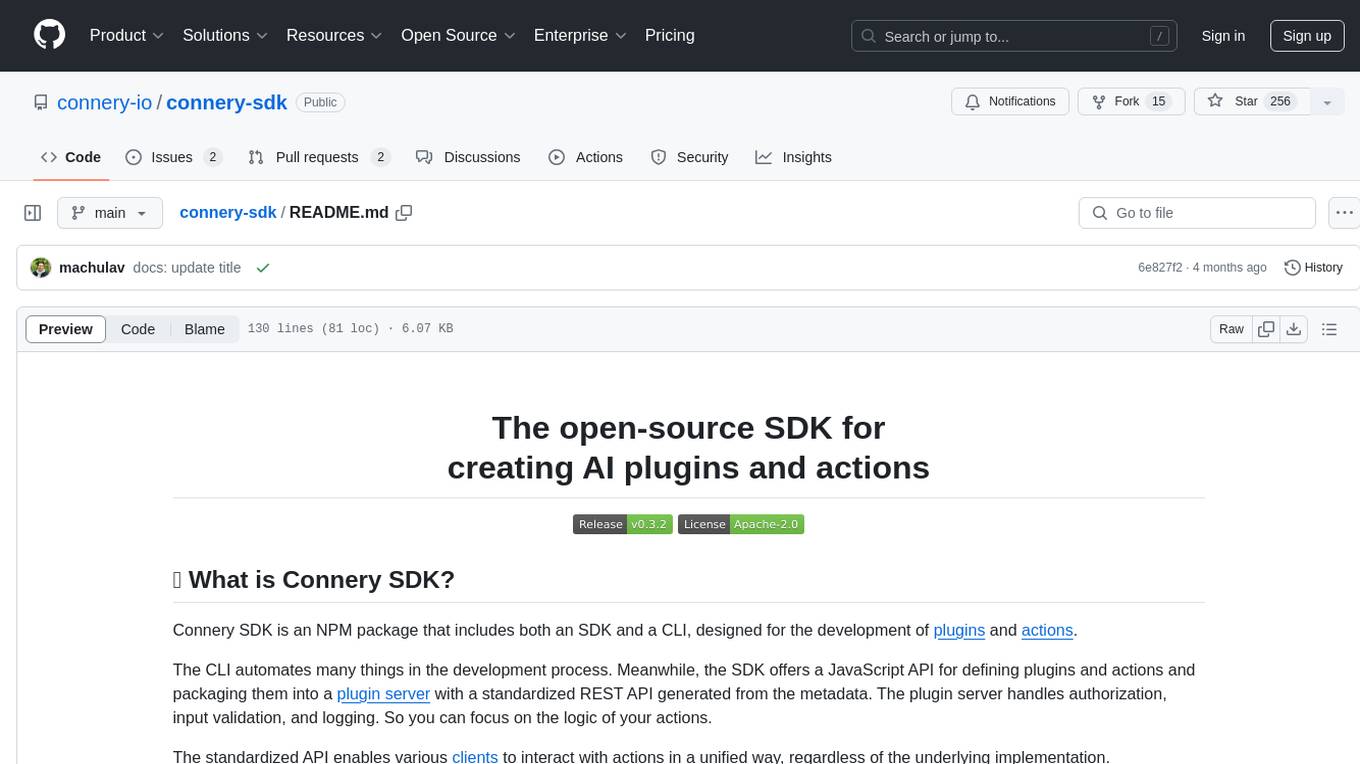Image resolution: width=1360 pixels, height=764 pixels.
Task: Switch to the Pull requests tab
Action: (319, 157)
